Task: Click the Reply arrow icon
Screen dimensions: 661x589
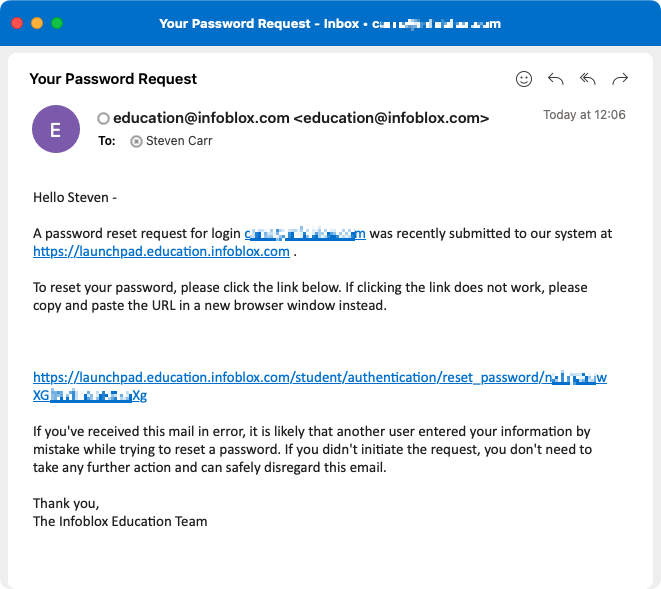Action: click(556, 79)
